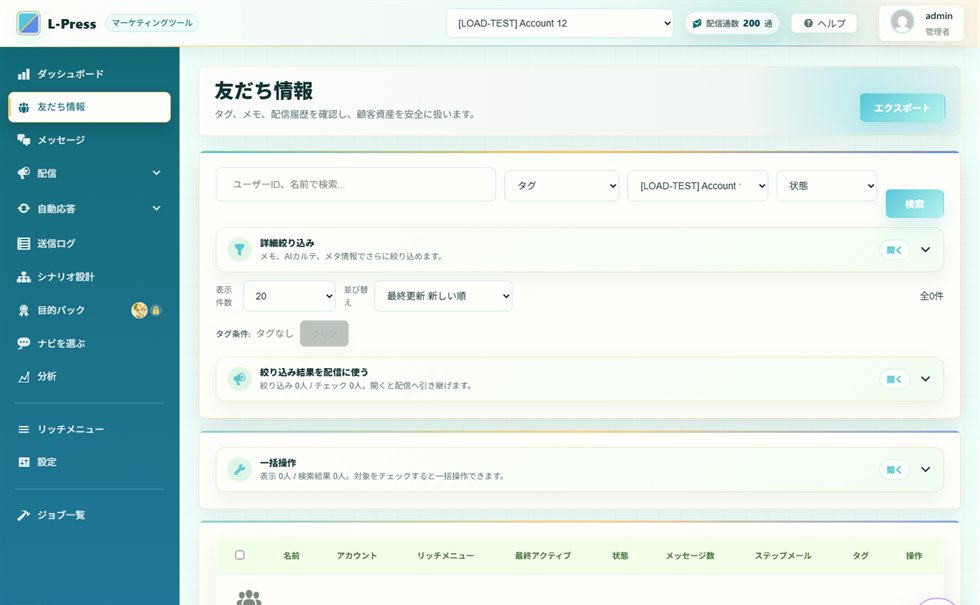The width and height of the screenshot is (980, 605).
Task: Click the megaphone icon in 絞り込み結果を配信に使う
Action: (239, 379)
